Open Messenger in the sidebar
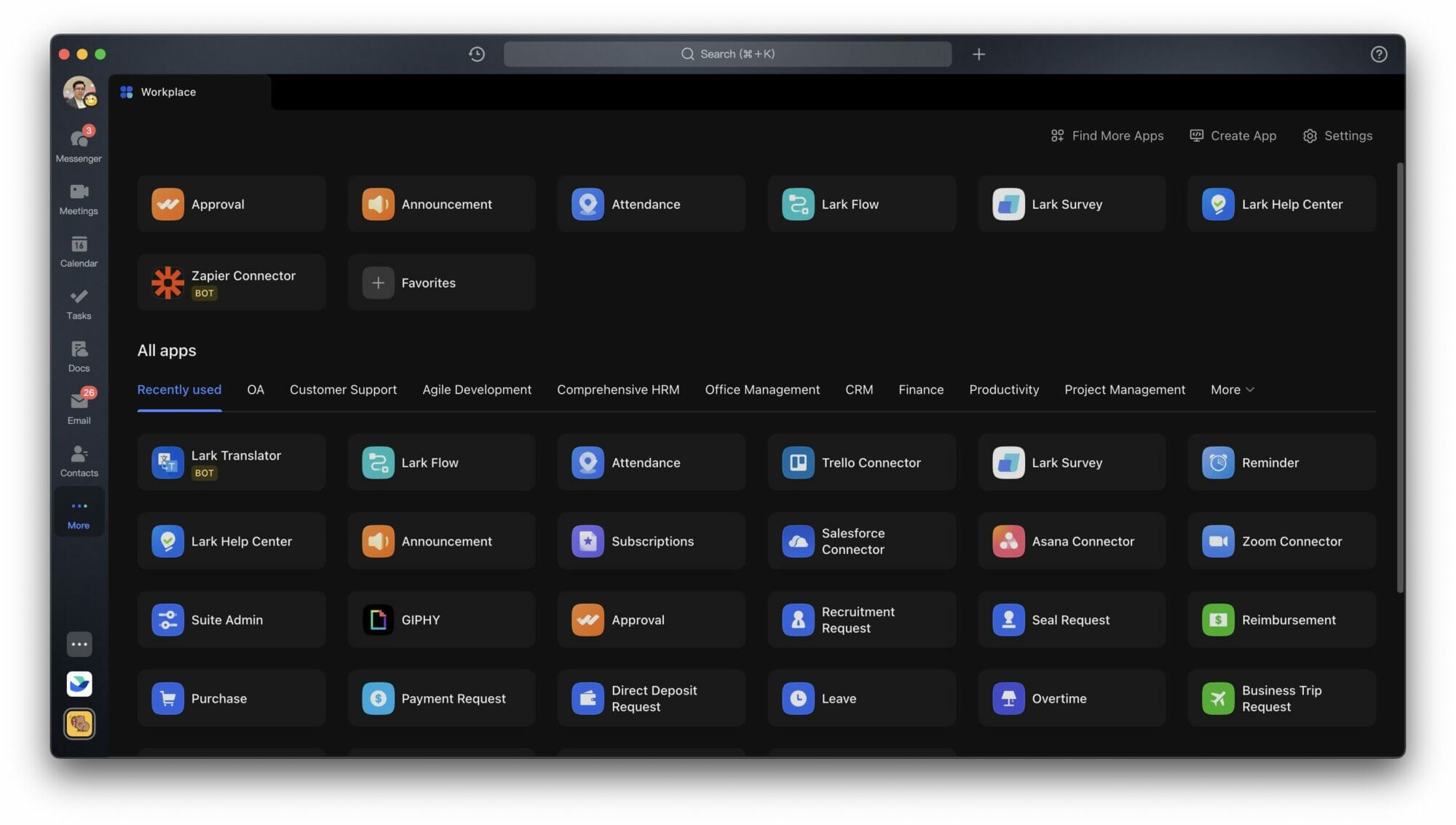The height and width of the screenshot is (825, 1456). tap(79, 144)
